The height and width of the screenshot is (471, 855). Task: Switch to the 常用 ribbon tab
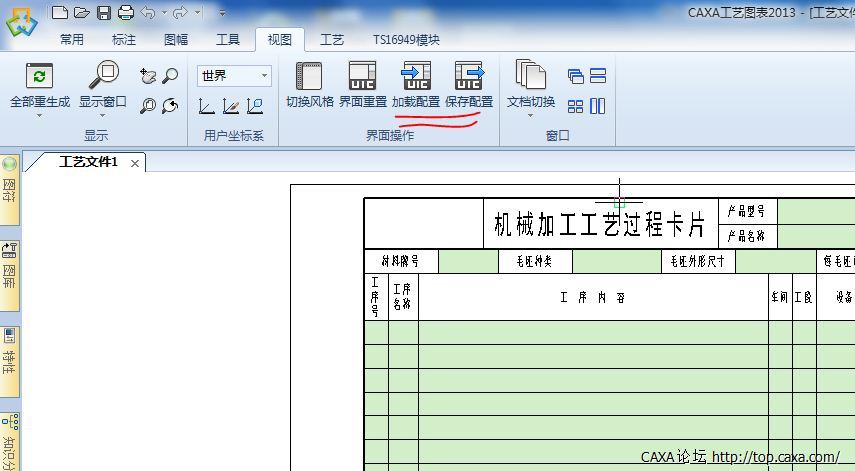(x=72, y=40)
